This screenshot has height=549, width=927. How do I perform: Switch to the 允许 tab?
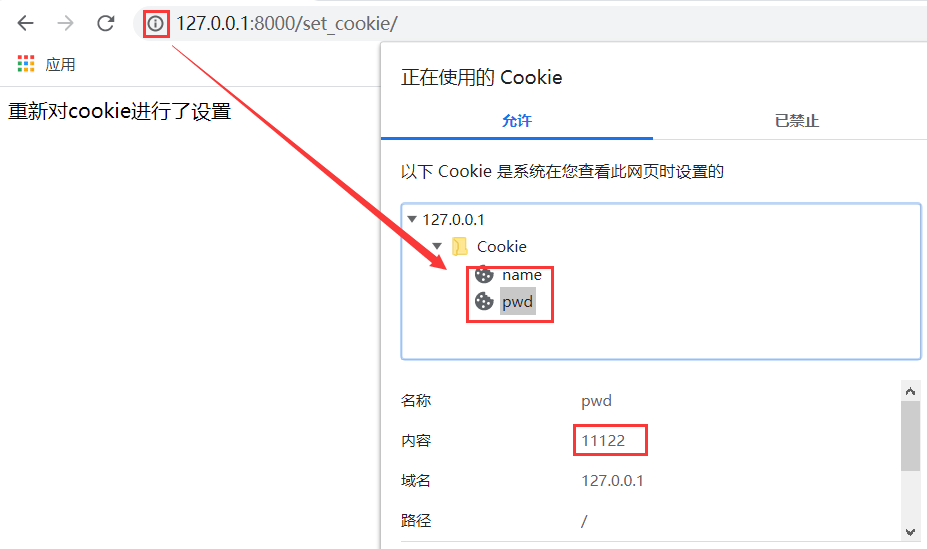coord(517,121)
